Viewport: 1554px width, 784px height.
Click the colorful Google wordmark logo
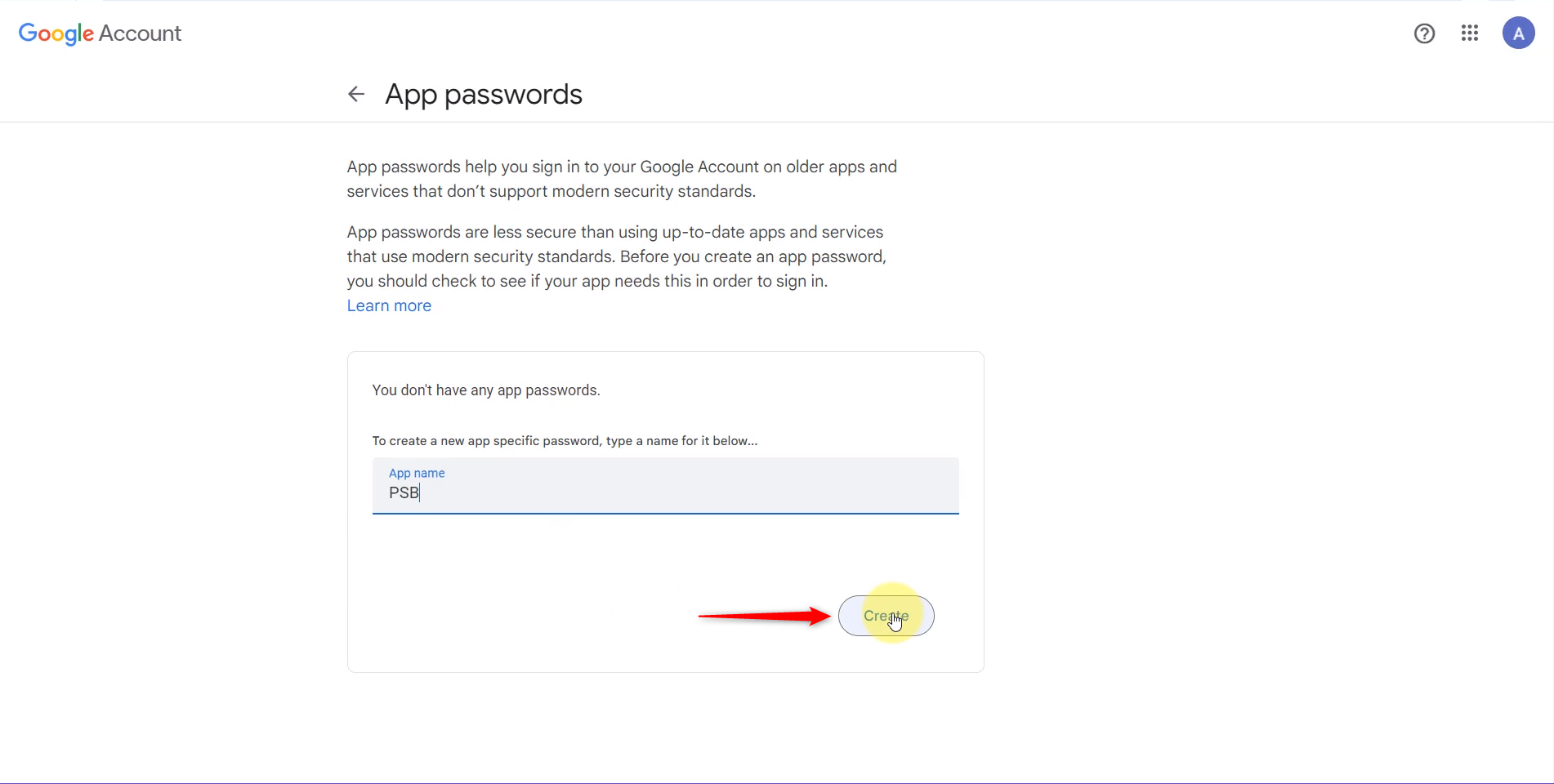[x=56, y=33]
